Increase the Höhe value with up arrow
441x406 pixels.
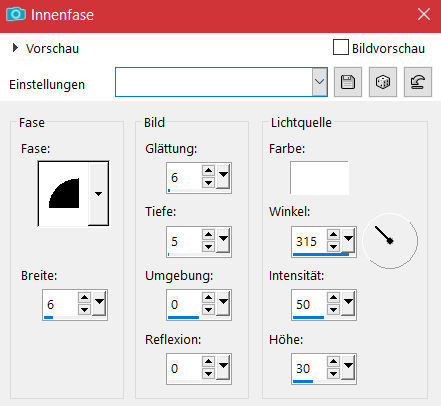click(333, 362)
